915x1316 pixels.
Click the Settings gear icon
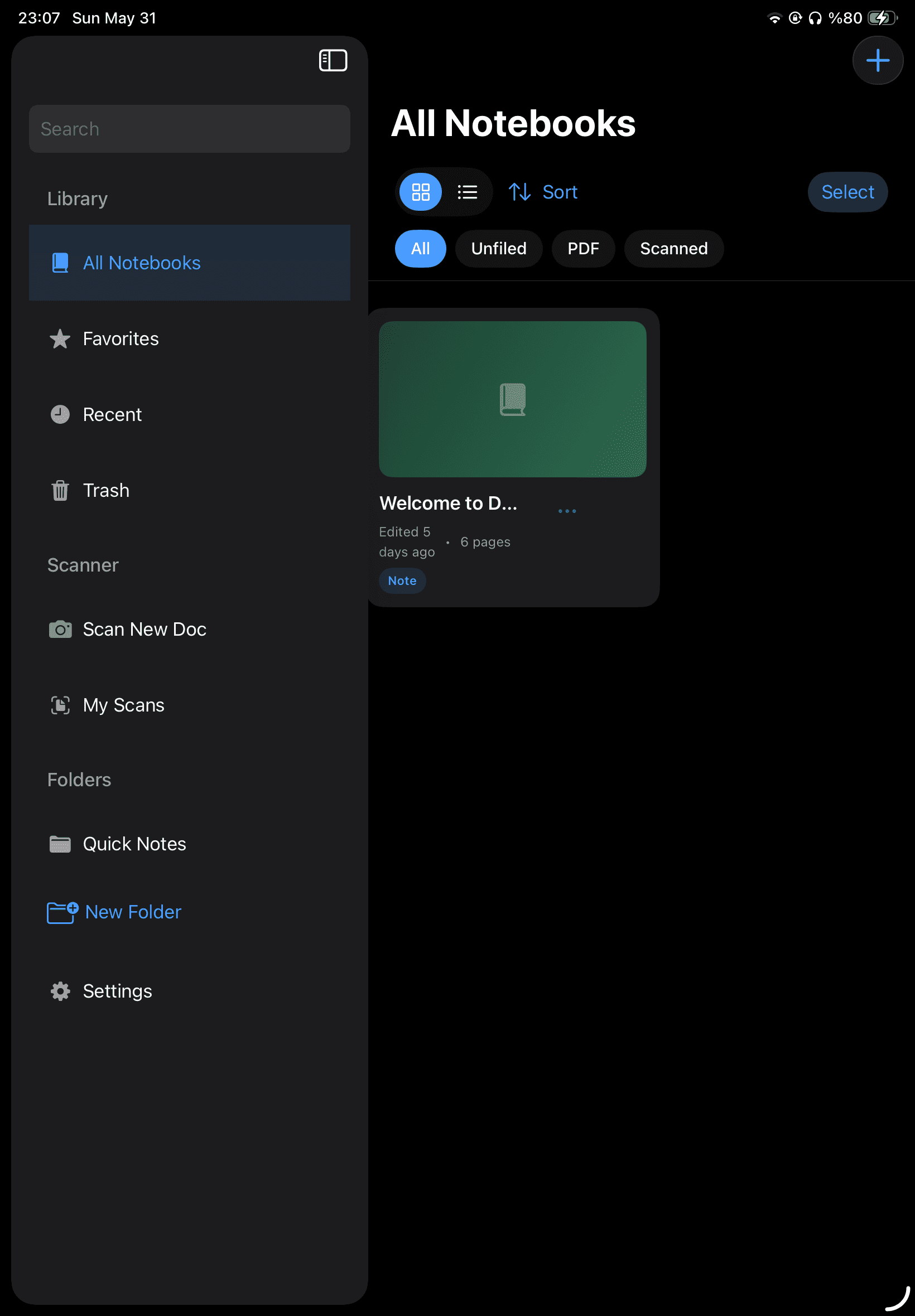(x=60, y=991)
